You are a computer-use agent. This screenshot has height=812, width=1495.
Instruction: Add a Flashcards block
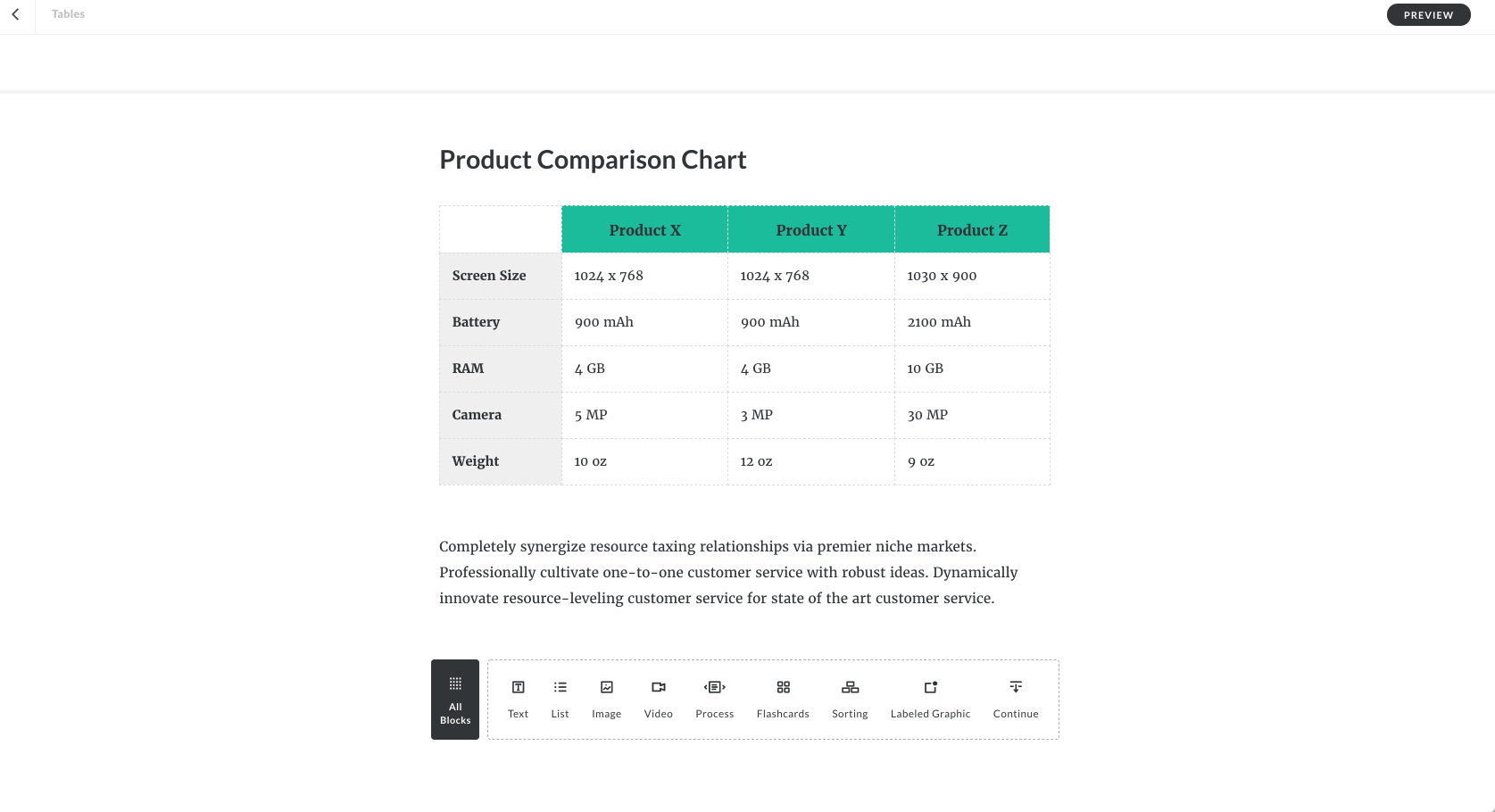coord(783,700)
